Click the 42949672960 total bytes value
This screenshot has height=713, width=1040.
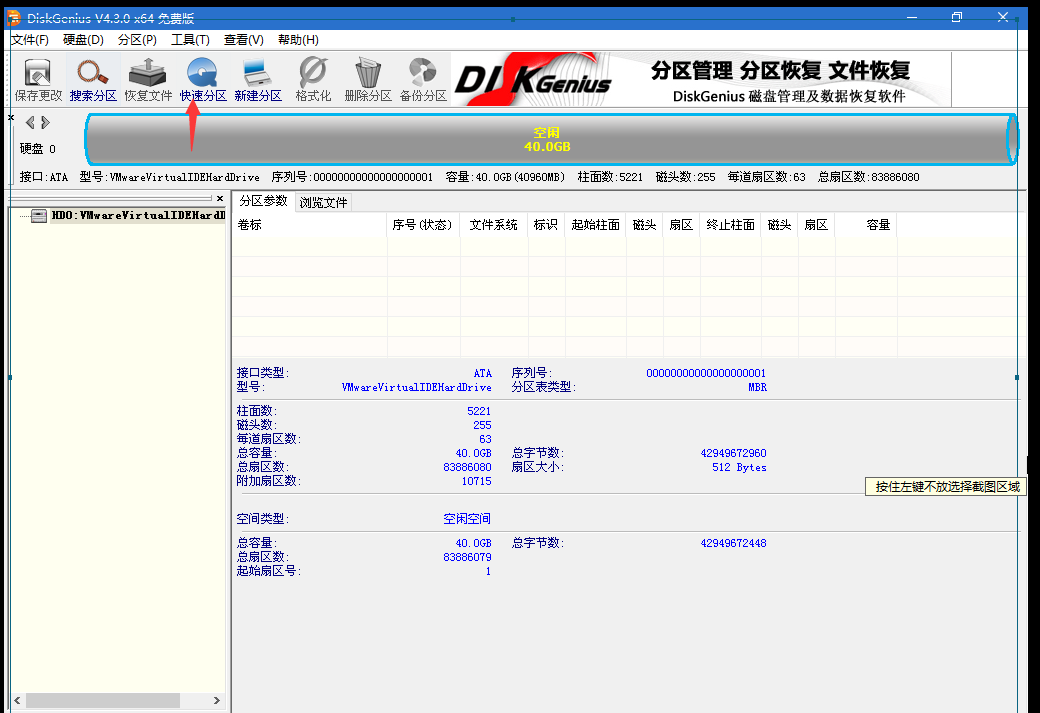point(734,454)
